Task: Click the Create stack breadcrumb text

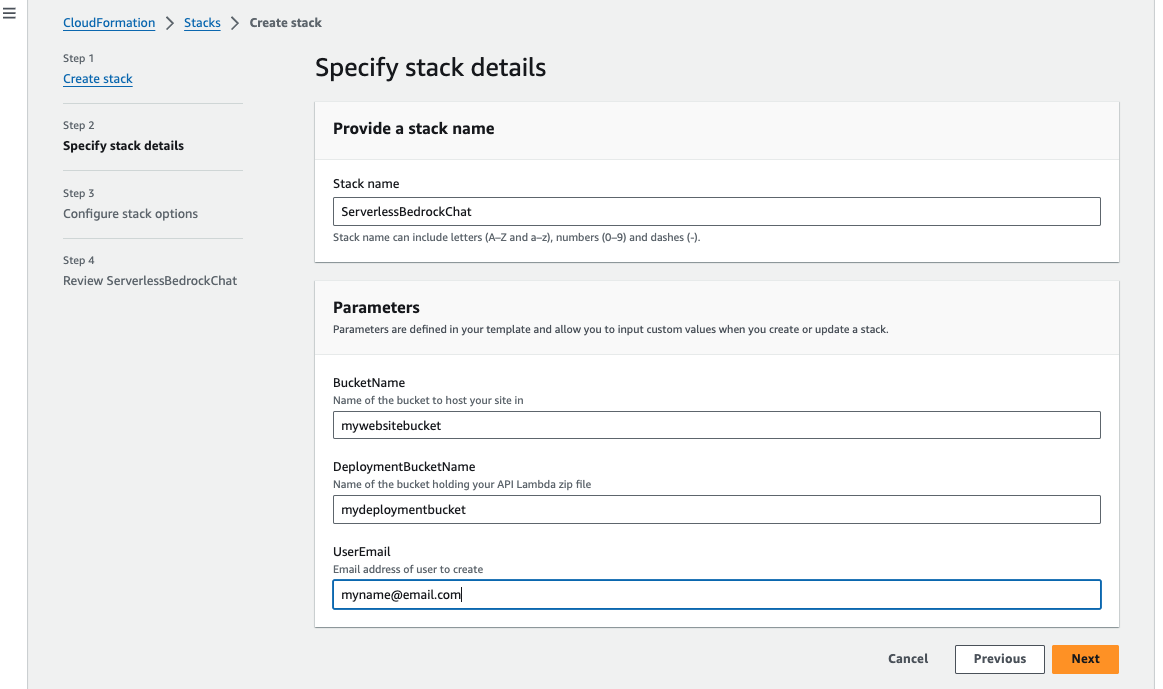Action: click(x=285, y=22)
